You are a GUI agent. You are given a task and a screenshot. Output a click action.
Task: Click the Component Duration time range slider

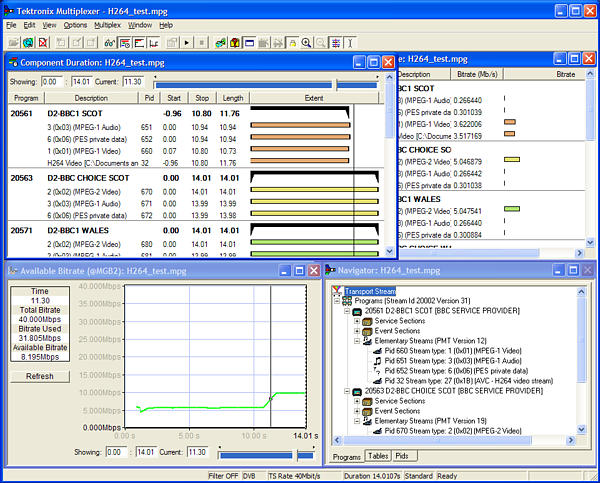tap(266, 85)
